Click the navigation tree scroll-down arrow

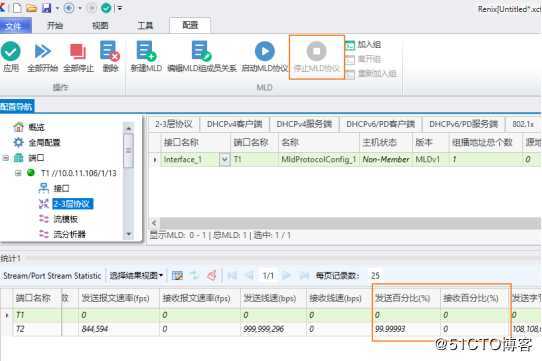(x=128, y=234)
